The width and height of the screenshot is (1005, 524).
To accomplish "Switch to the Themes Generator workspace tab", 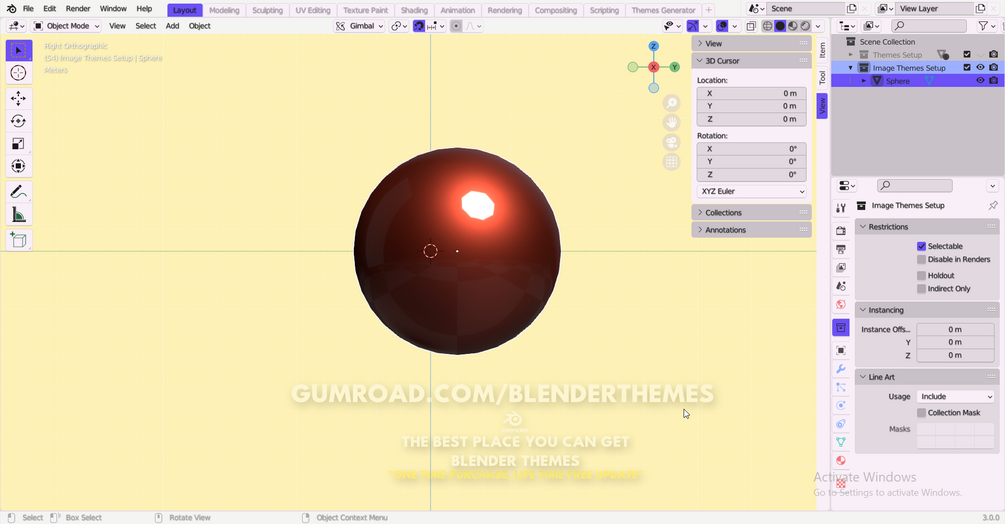I will tap(663, 10).
